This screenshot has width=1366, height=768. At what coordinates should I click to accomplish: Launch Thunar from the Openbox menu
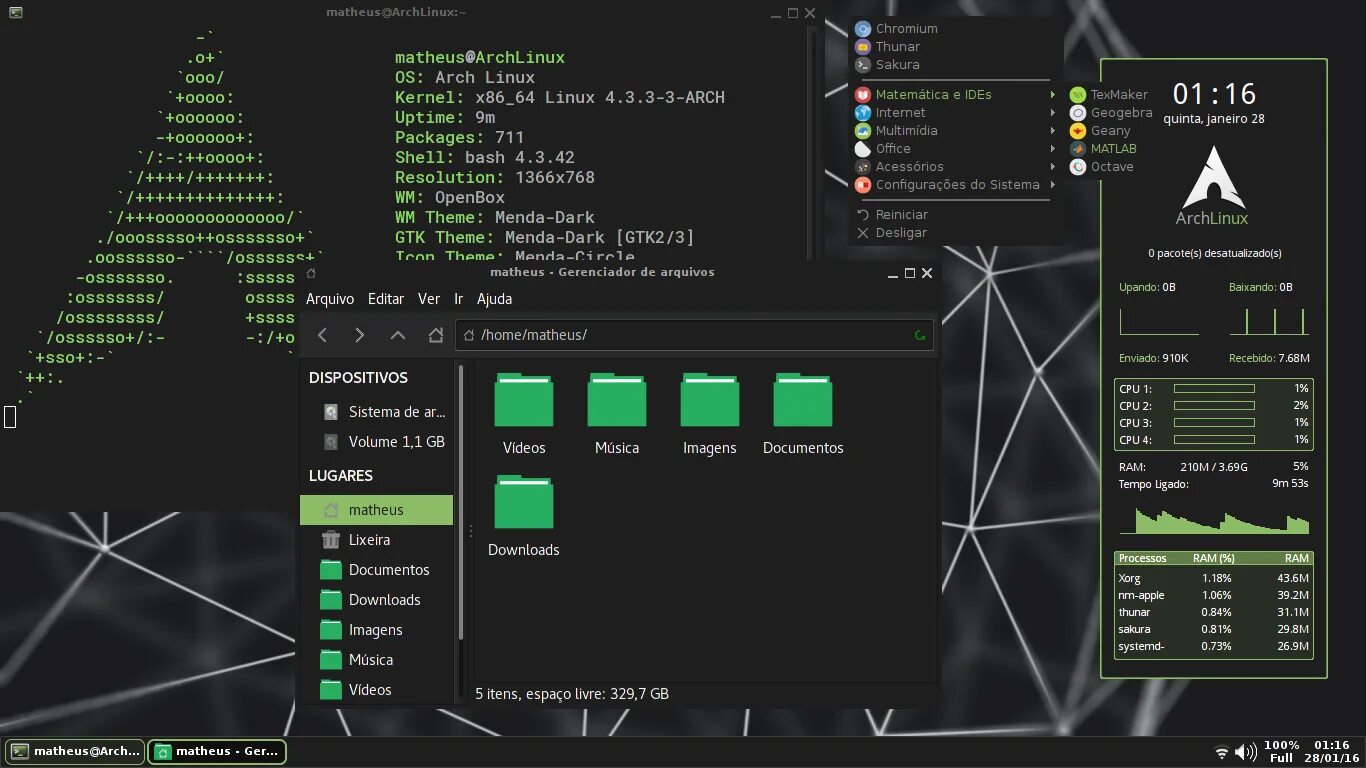pos(888,47)
